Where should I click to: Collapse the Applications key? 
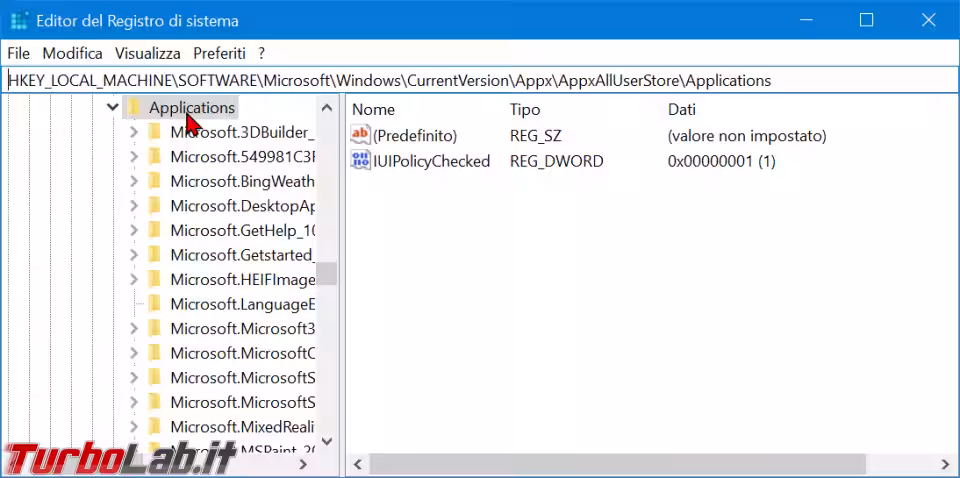(x=113, y=108)
